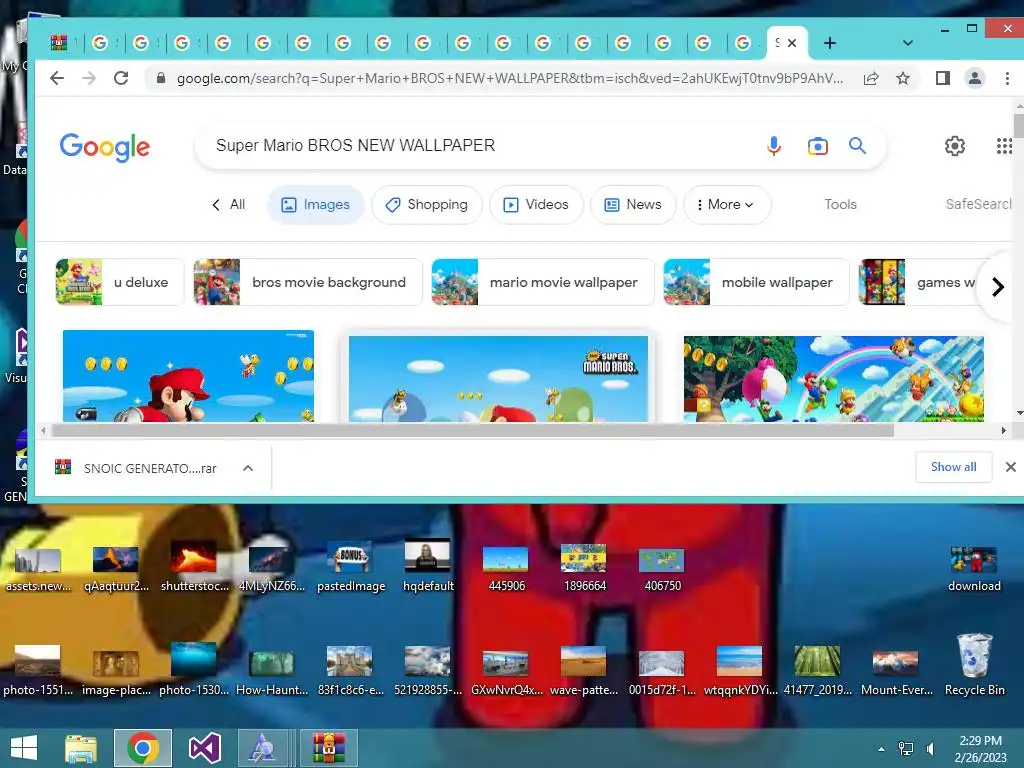Click the browser forward arrow
1024x768 pixels.
89,78
